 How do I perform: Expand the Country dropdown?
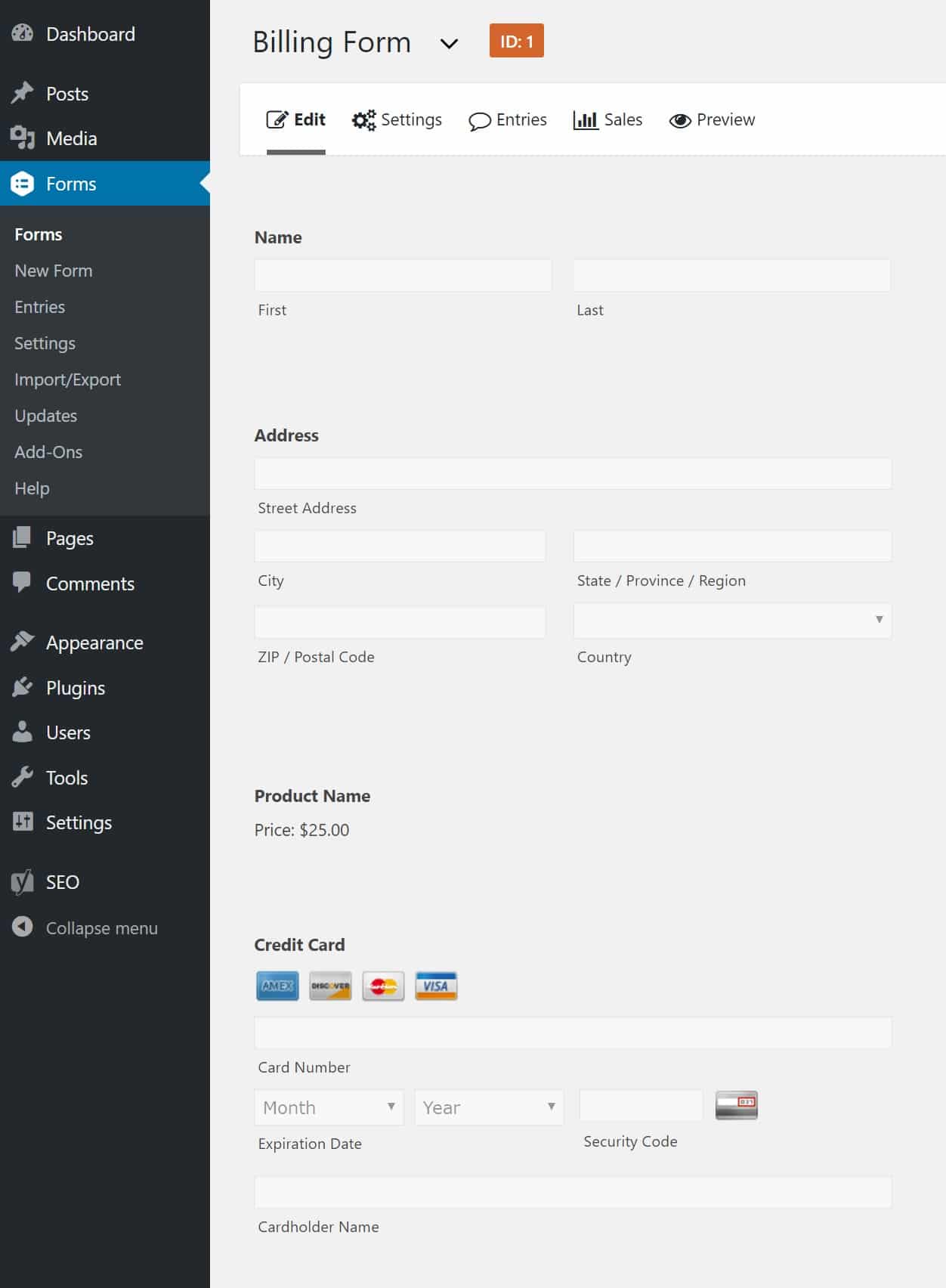(x=731, y=620)
